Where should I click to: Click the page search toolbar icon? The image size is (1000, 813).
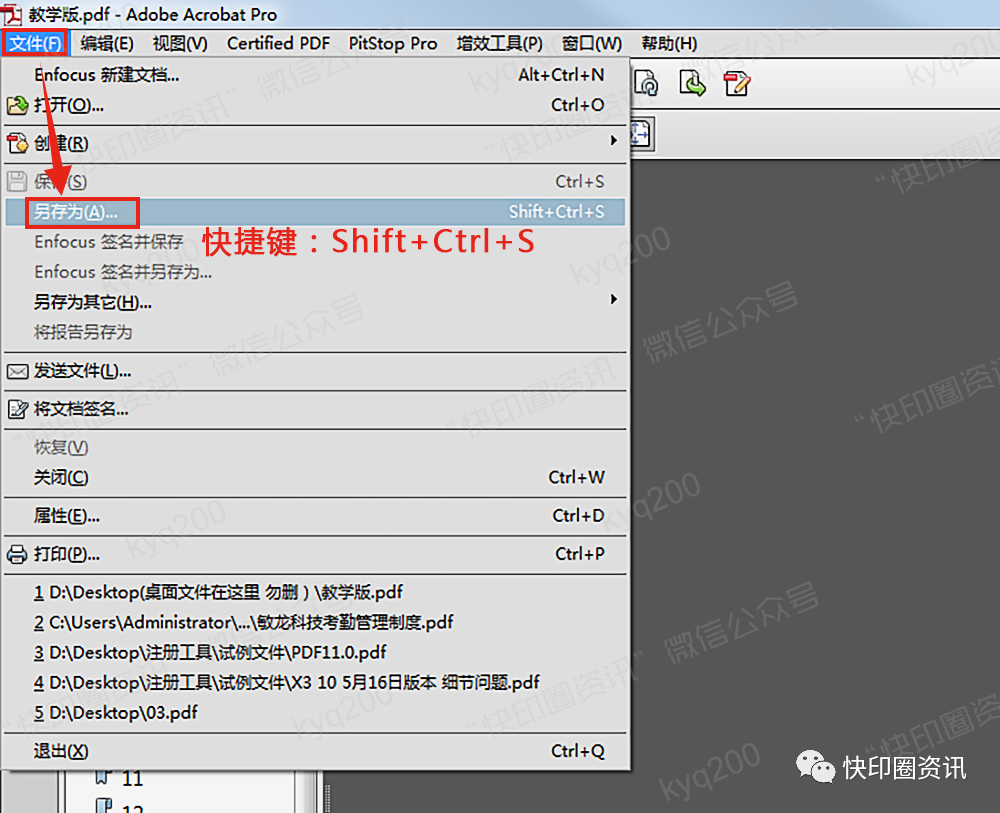pos(646,83)
